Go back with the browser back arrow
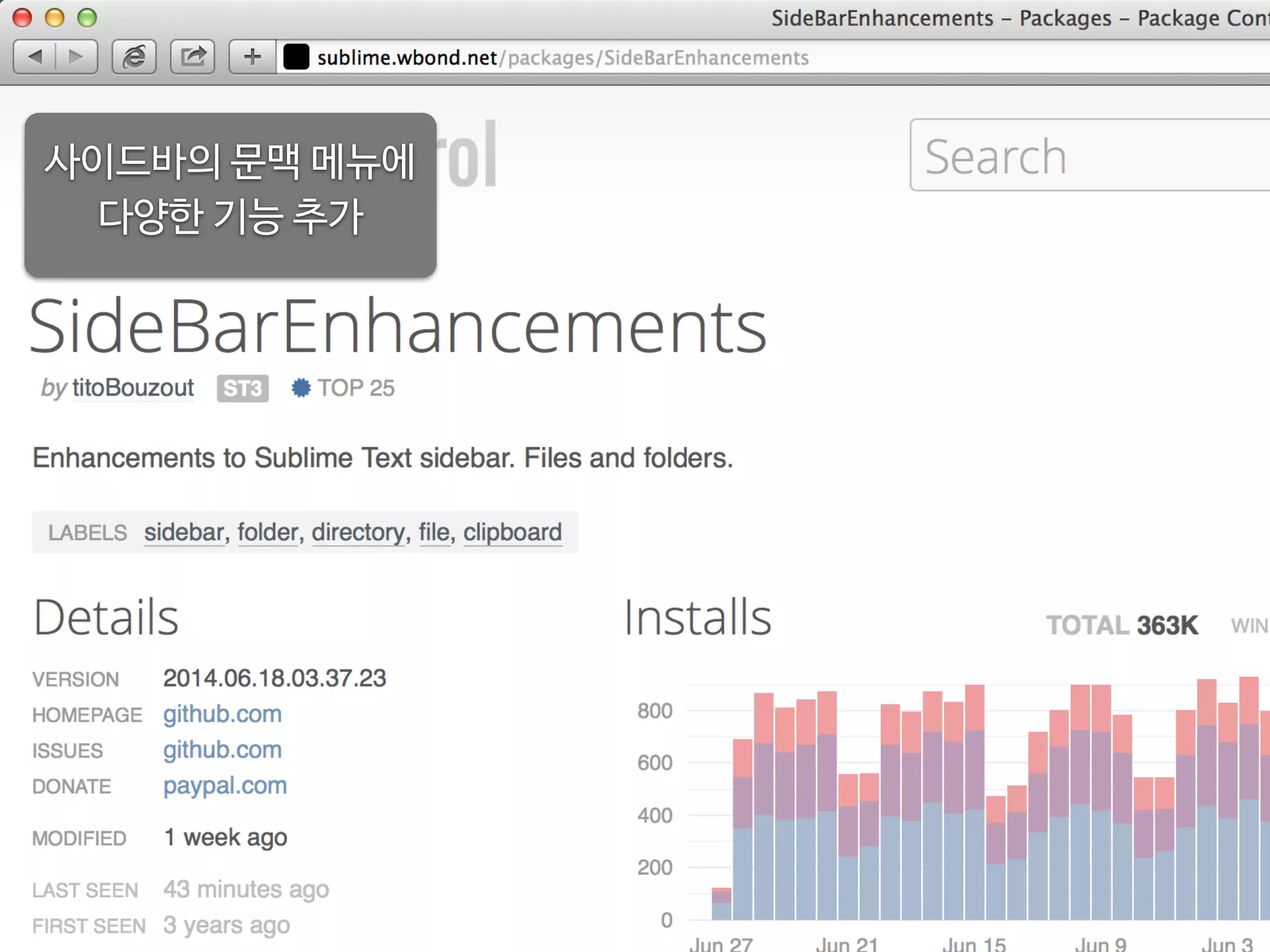1270x952 pixels. coord(35,57)
